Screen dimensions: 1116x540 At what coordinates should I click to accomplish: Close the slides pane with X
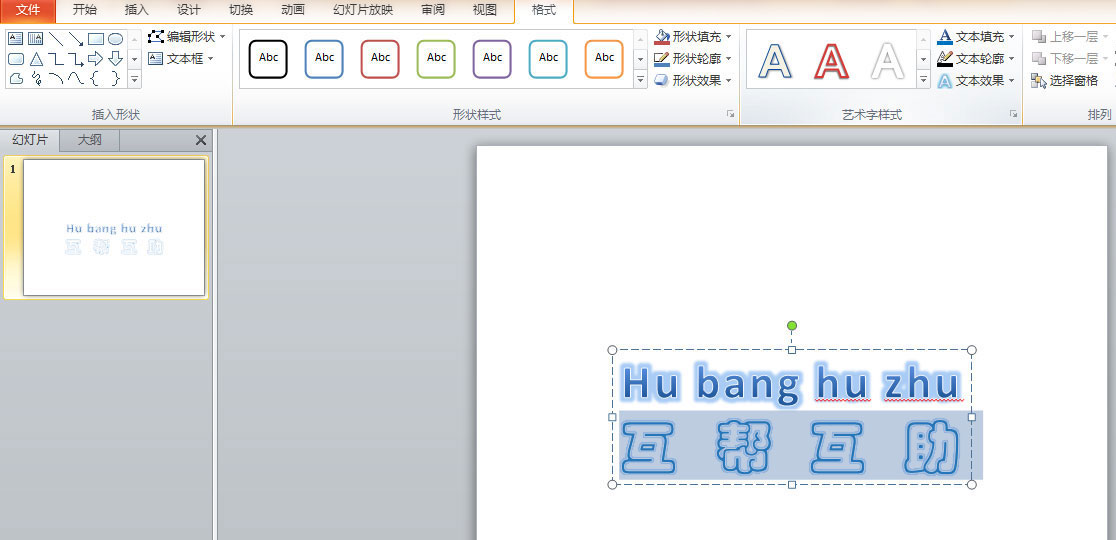[201, 141]
